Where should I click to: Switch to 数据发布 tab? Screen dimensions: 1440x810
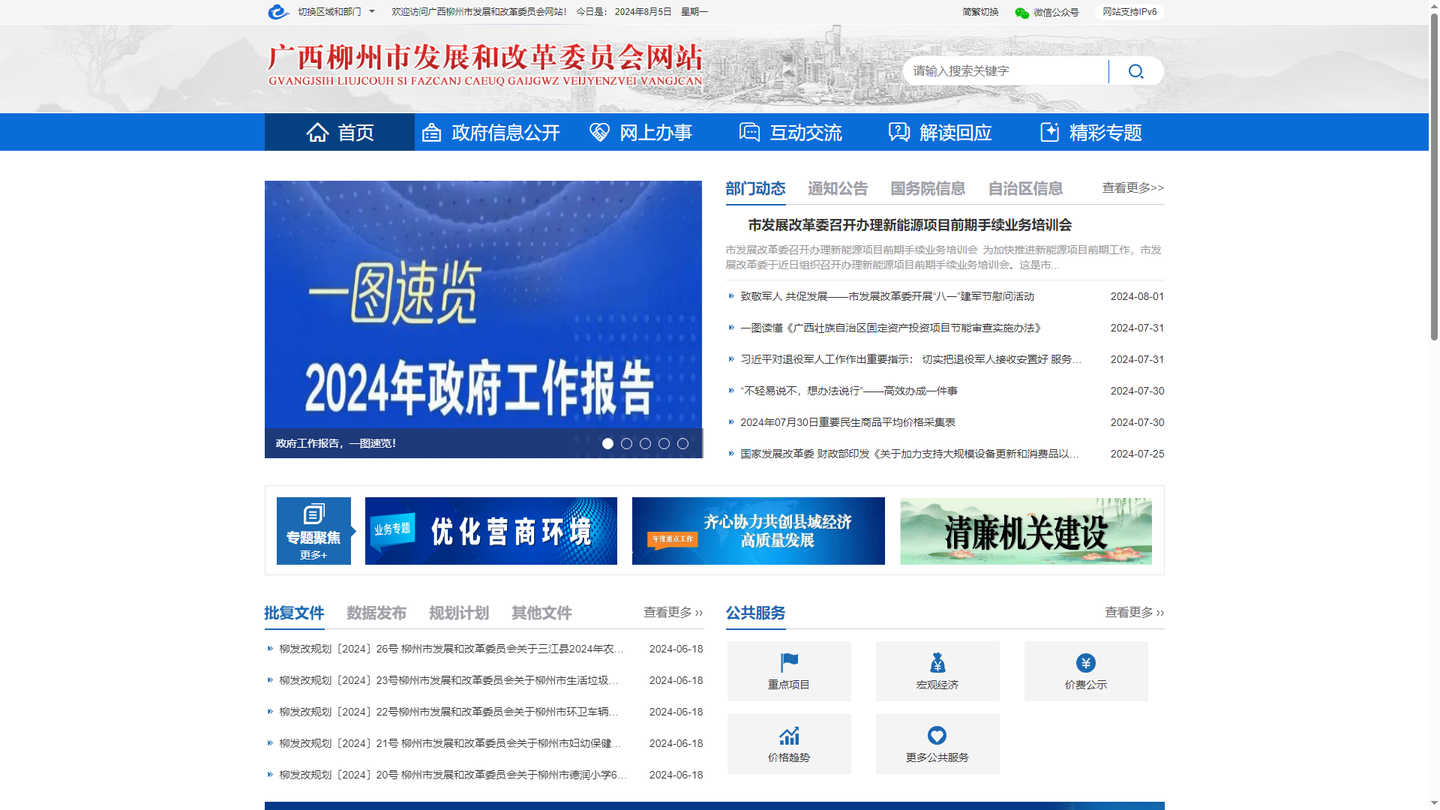377,613
